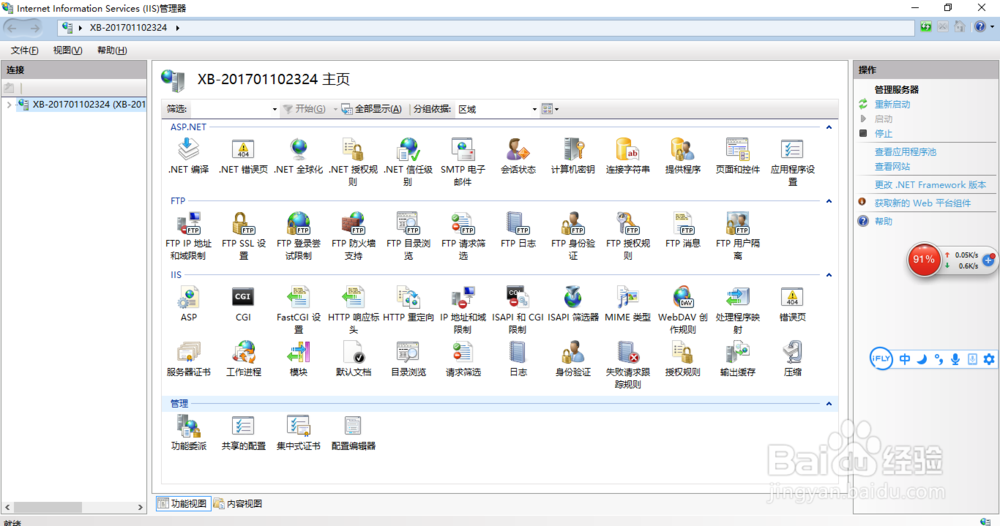This screenshot has width=1000, height=526.
Task: Open 服务器证书 feature
Action: point(188,358)
